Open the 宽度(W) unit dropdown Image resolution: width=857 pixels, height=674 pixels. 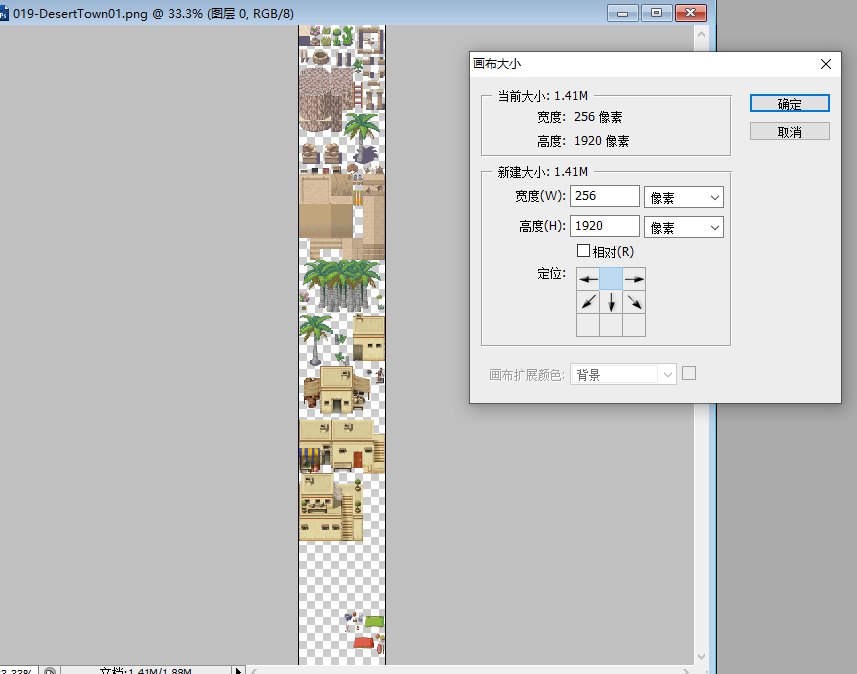(684, 197)
